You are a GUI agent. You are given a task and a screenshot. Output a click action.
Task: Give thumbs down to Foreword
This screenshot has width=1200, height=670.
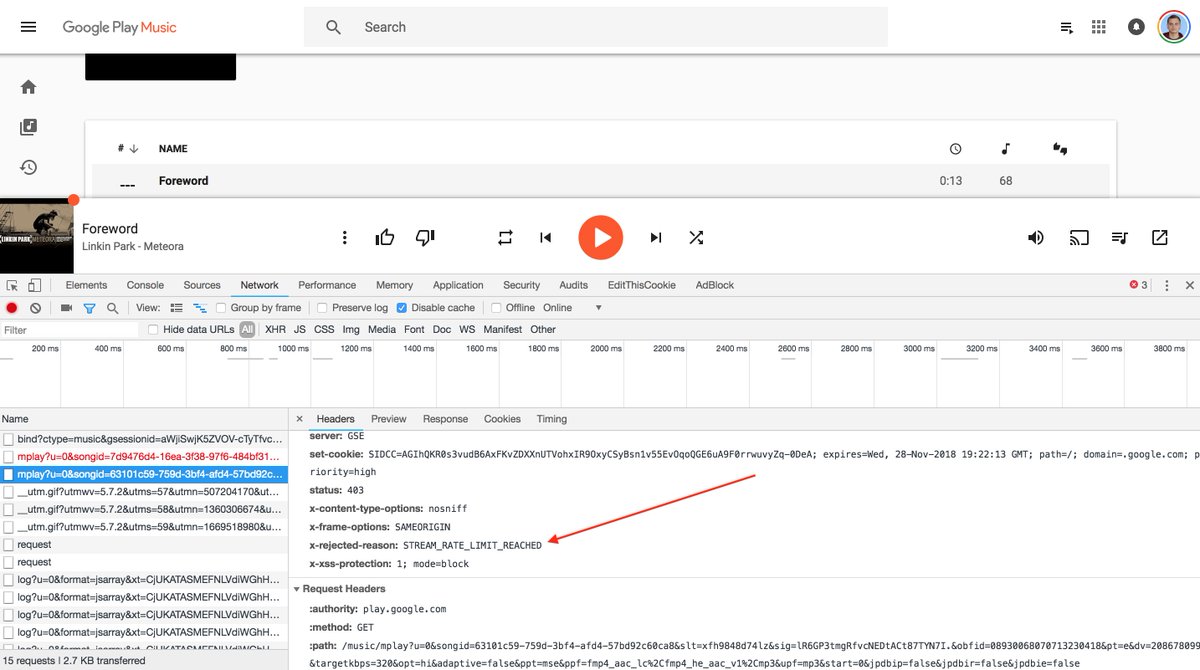(x=425, y=237)
